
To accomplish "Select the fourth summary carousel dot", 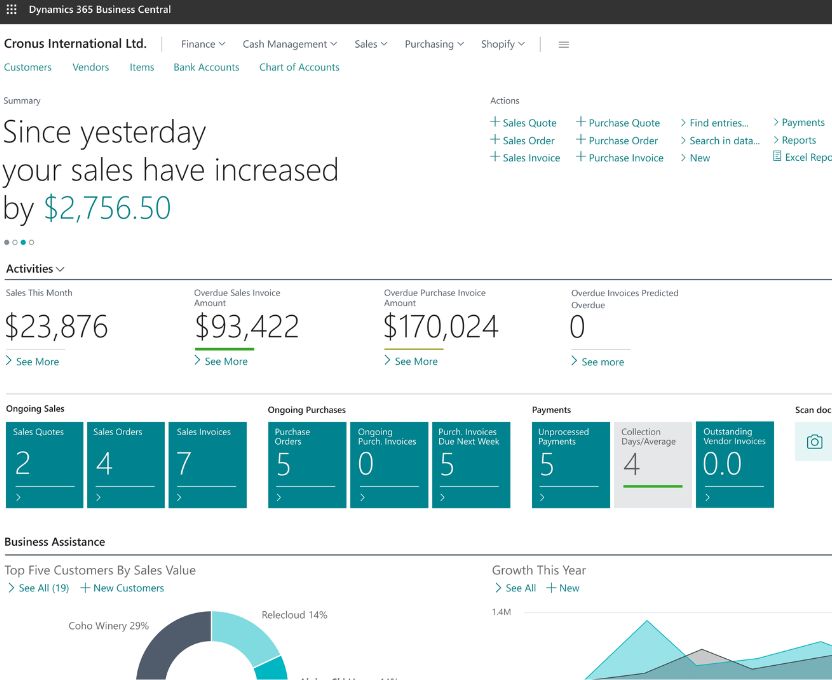I will pos(32,242).
